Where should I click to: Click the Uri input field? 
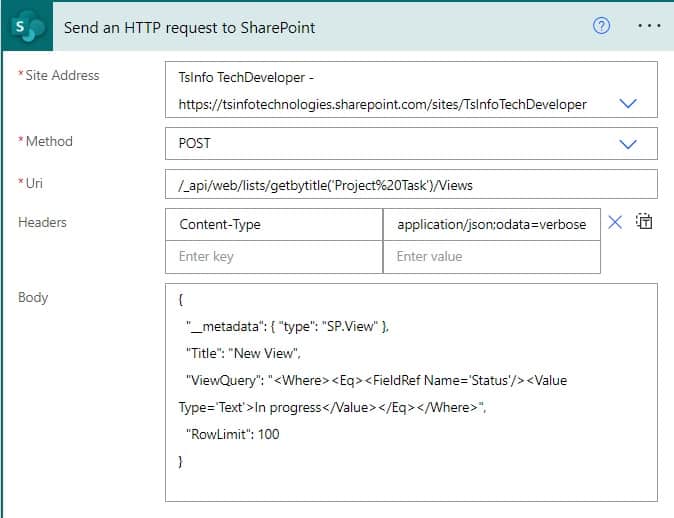click(411, 184)
